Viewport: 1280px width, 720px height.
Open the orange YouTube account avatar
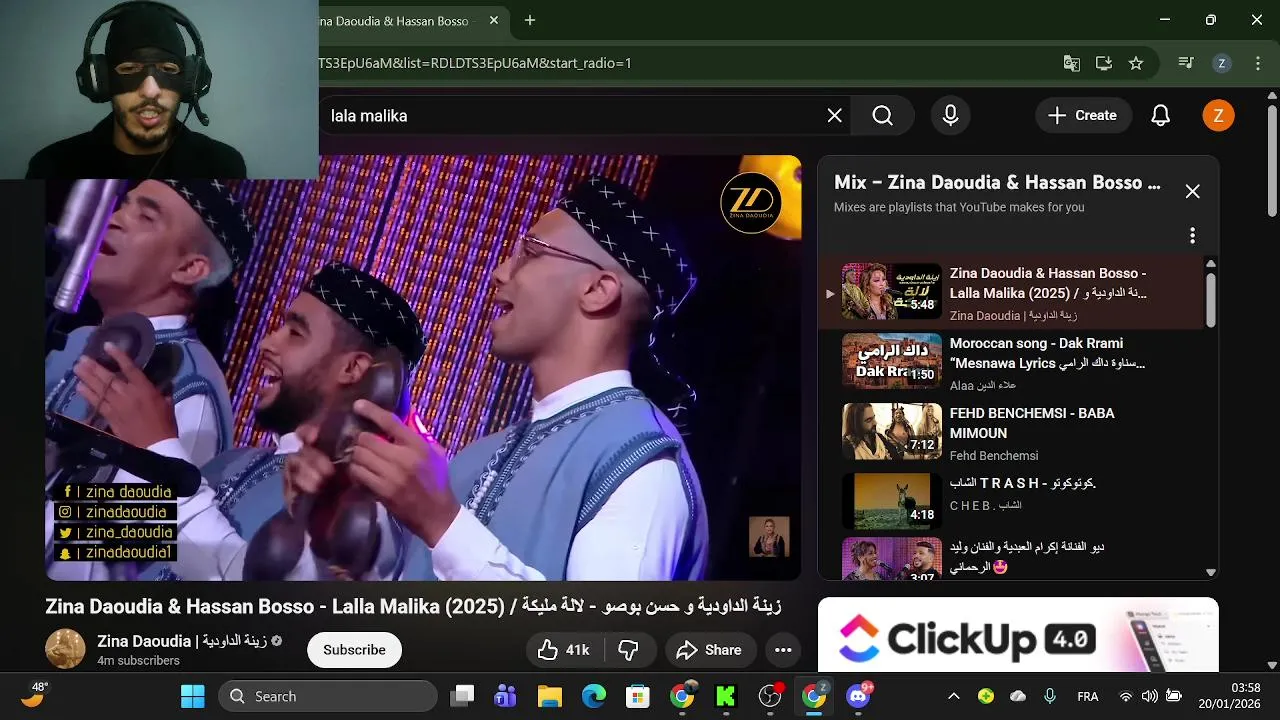(1218, 116)
